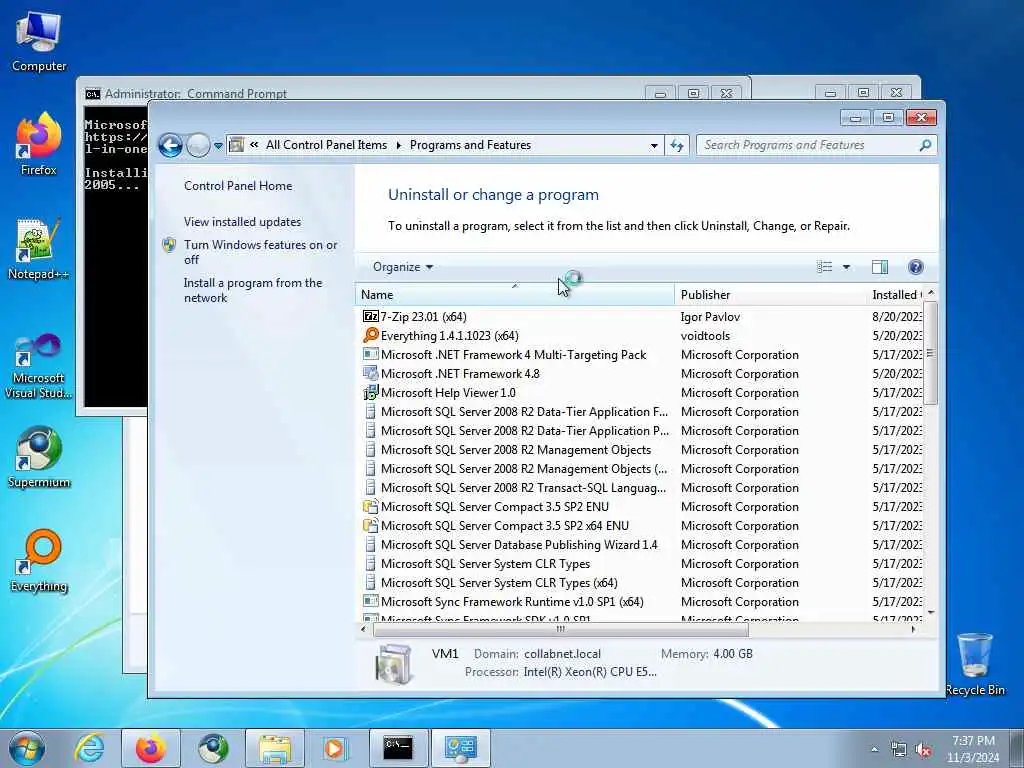Open View installed updates link
Viewport: 1024px width, 768px height.
click(x=242, y=221)
